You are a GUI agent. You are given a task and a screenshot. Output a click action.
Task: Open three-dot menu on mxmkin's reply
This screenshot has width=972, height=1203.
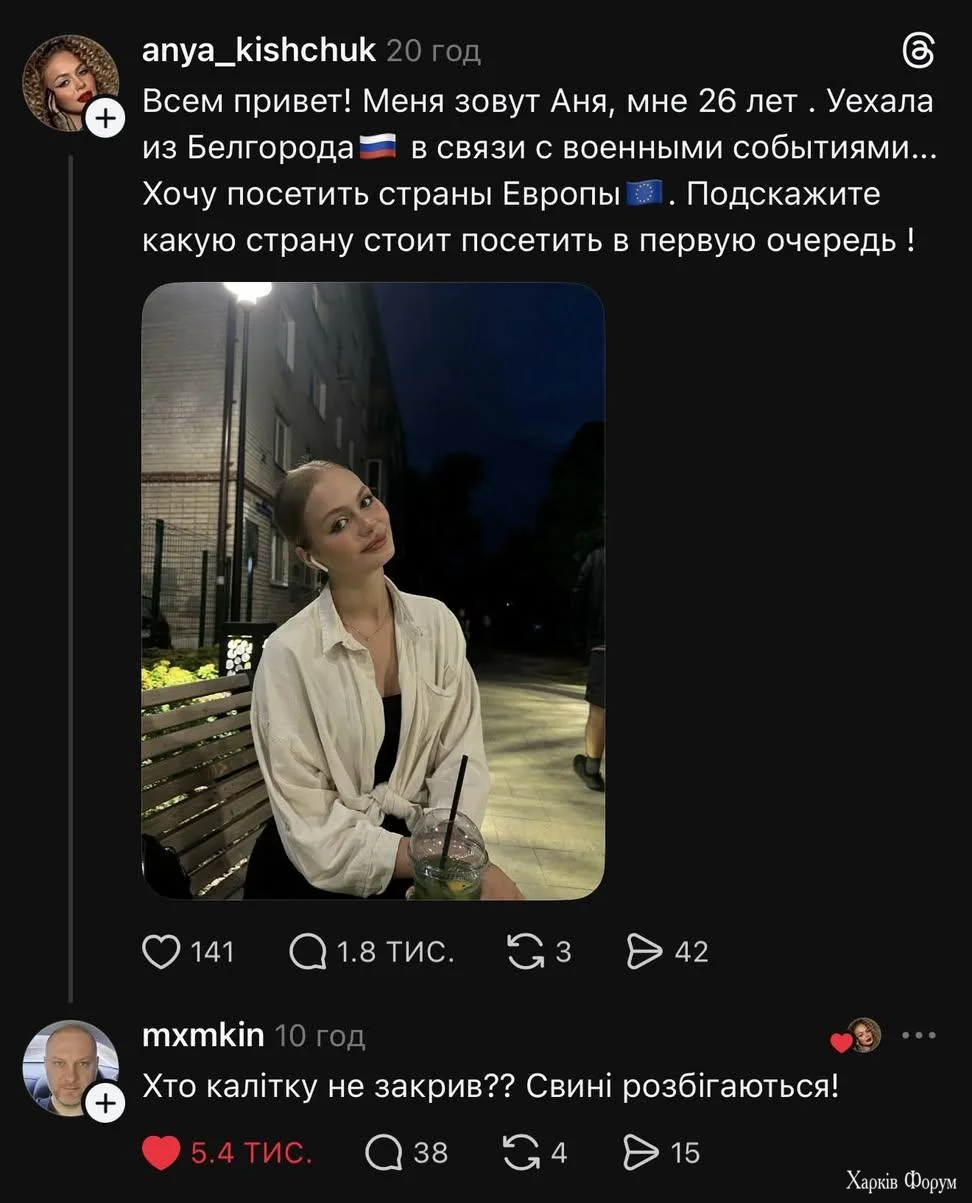click(x=918, y=1036)
